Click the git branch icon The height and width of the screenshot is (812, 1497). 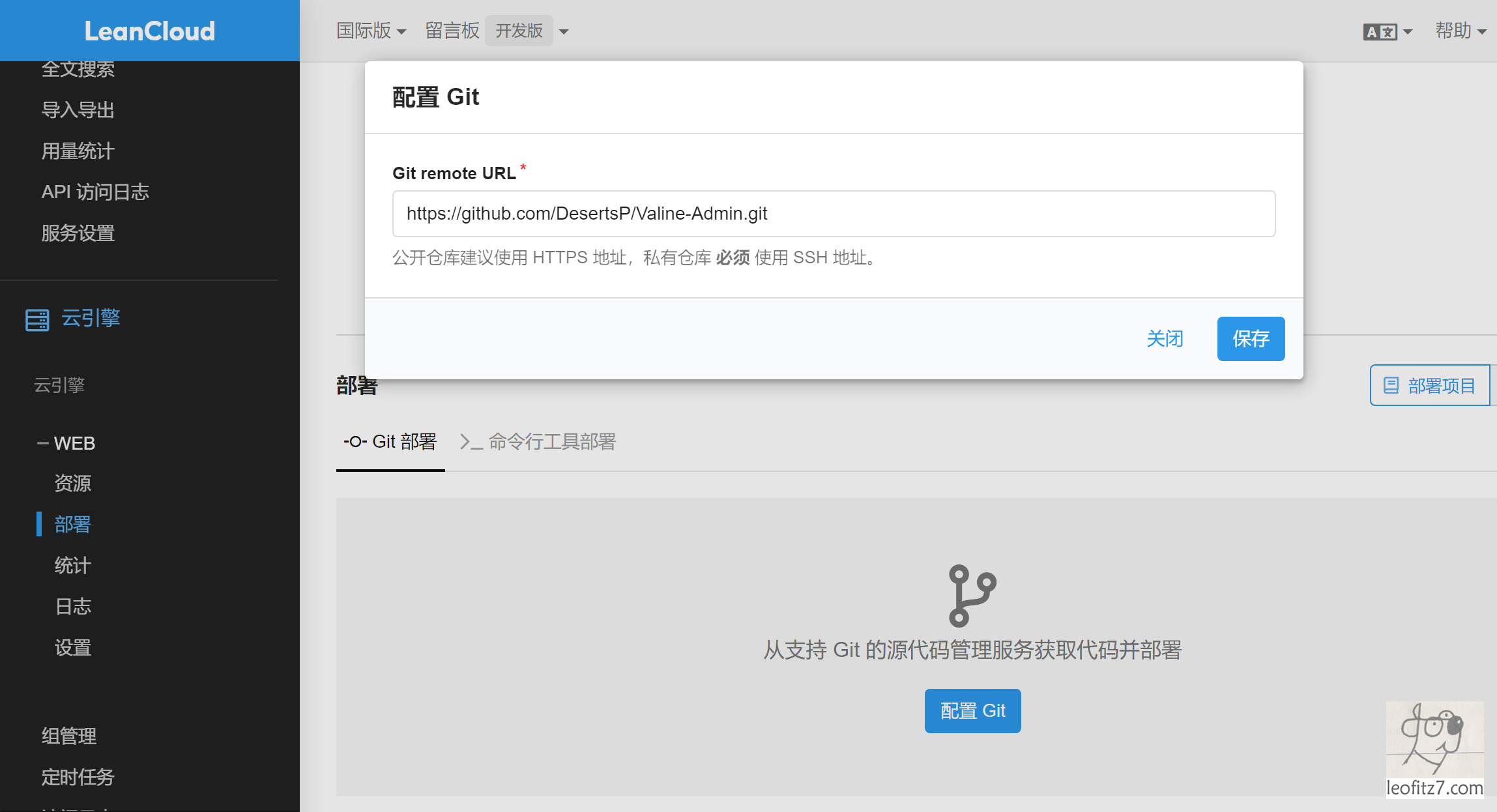(972, 595)
